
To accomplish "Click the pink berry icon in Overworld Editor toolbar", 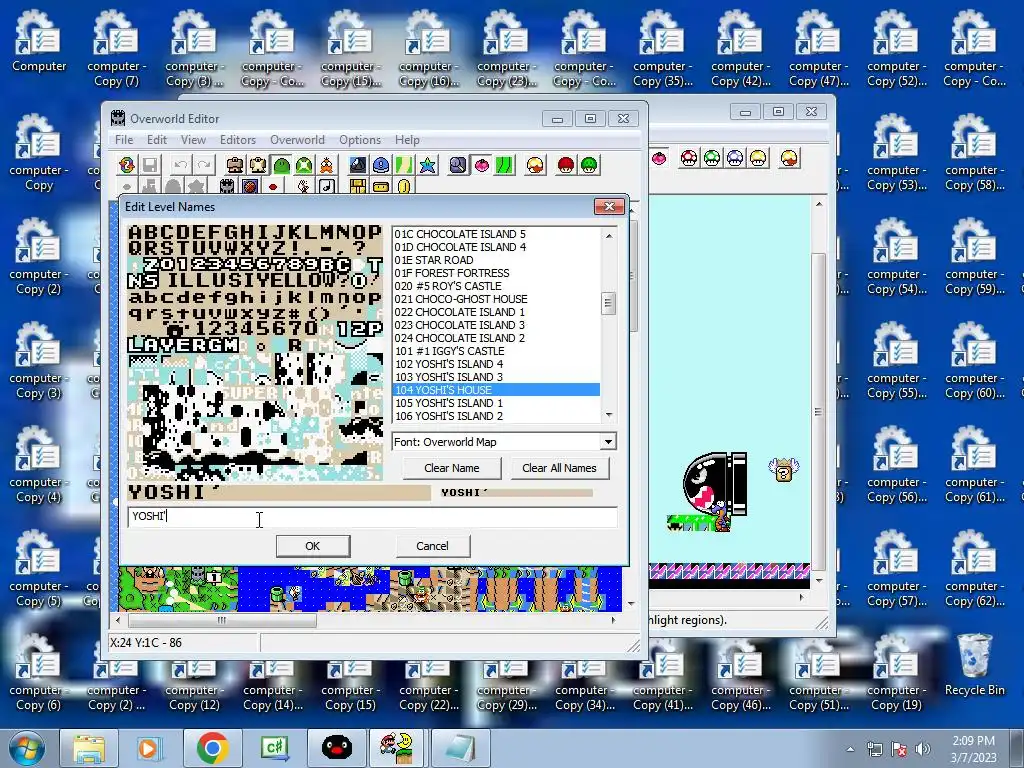I will tap(481, 165).
